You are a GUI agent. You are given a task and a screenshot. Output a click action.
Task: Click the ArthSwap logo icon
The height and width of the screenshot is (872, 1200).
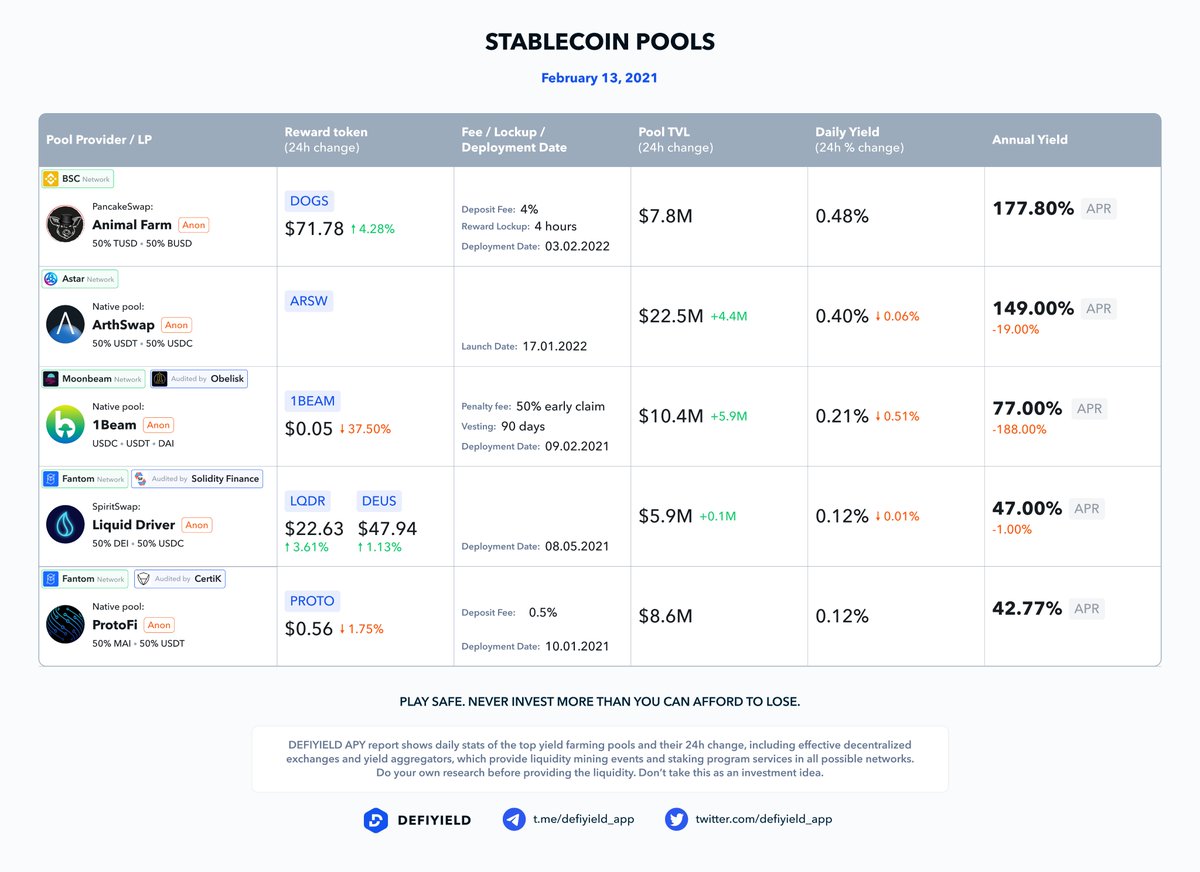66,324
